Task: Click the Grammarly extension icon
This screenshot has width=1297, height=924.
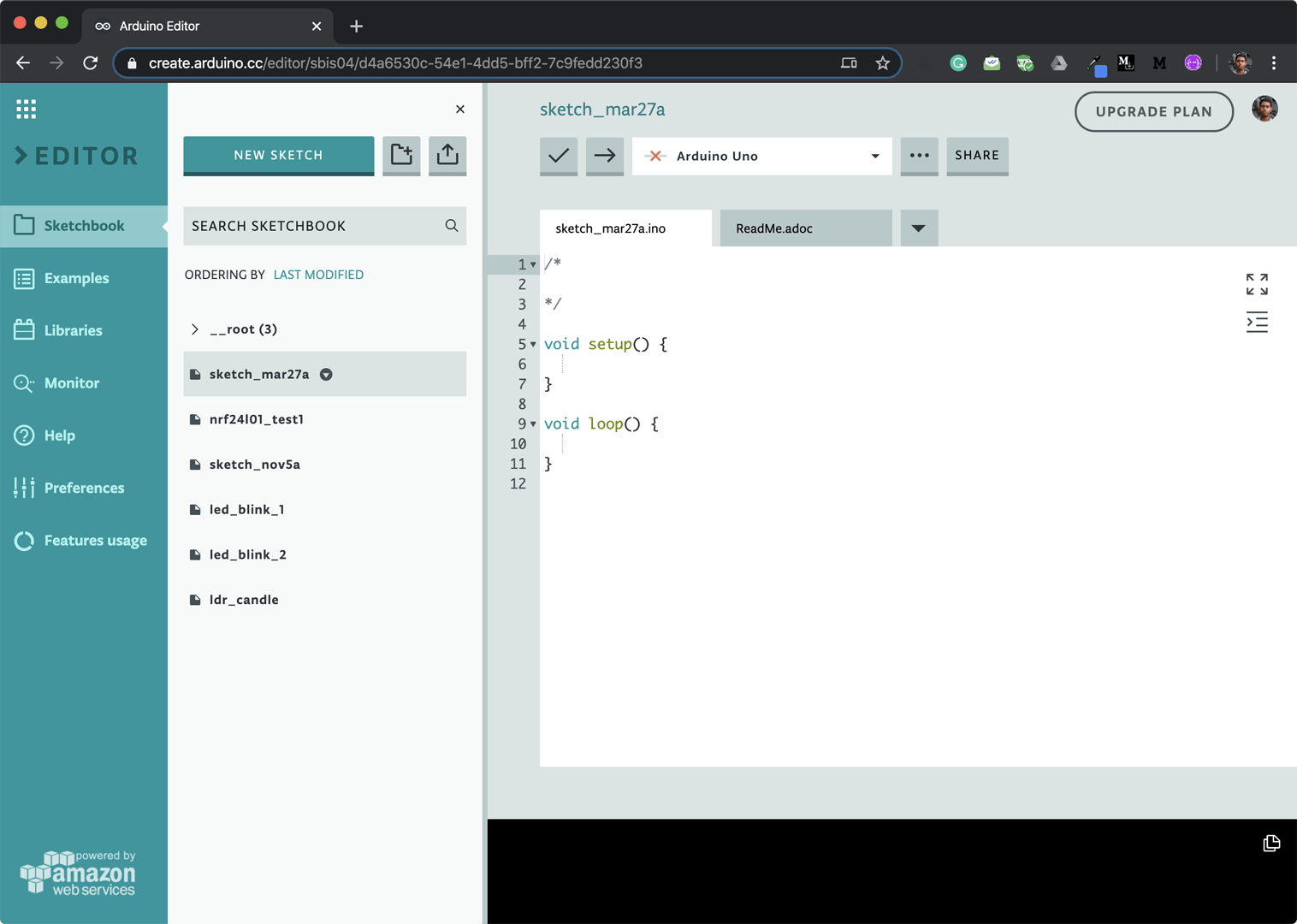Action: click(958, 62)
